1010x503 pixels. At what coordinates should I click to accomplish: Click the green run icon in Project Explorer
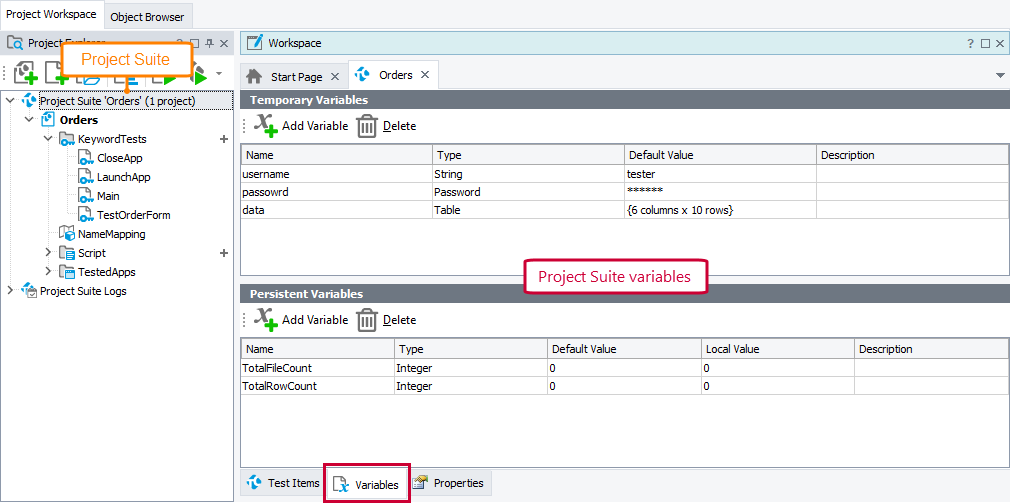pyautogui.click(x=199, y=74)
